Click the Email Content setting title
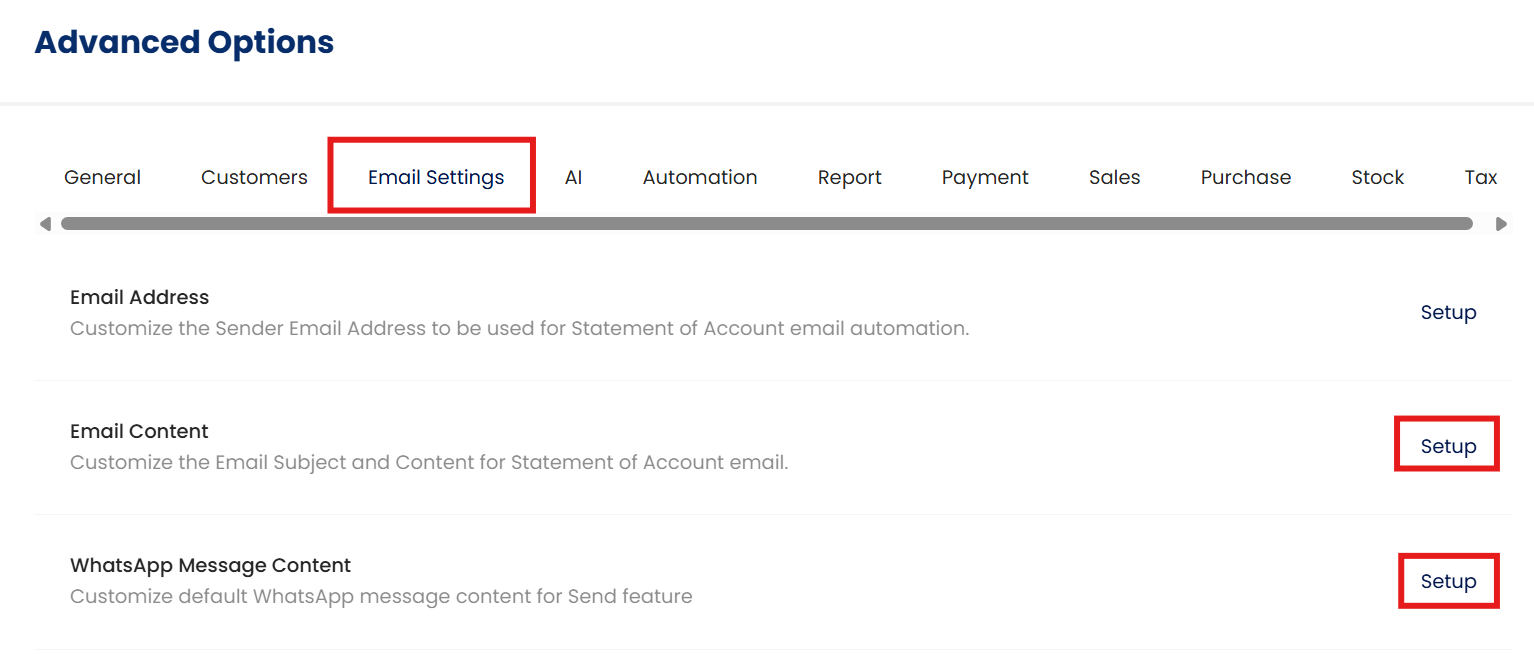This screenshot has width=1534, height=654. coord(139,431)
